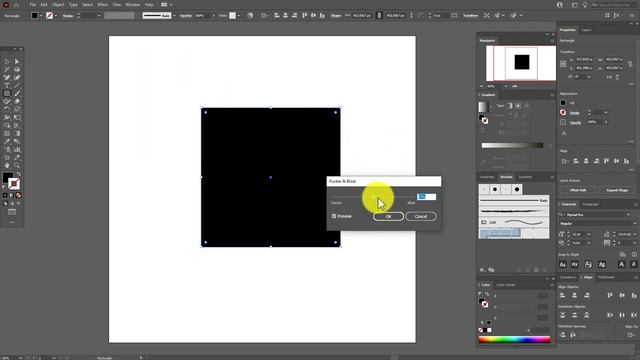Click the gradient ramp slider in Gradient panel

512,145
